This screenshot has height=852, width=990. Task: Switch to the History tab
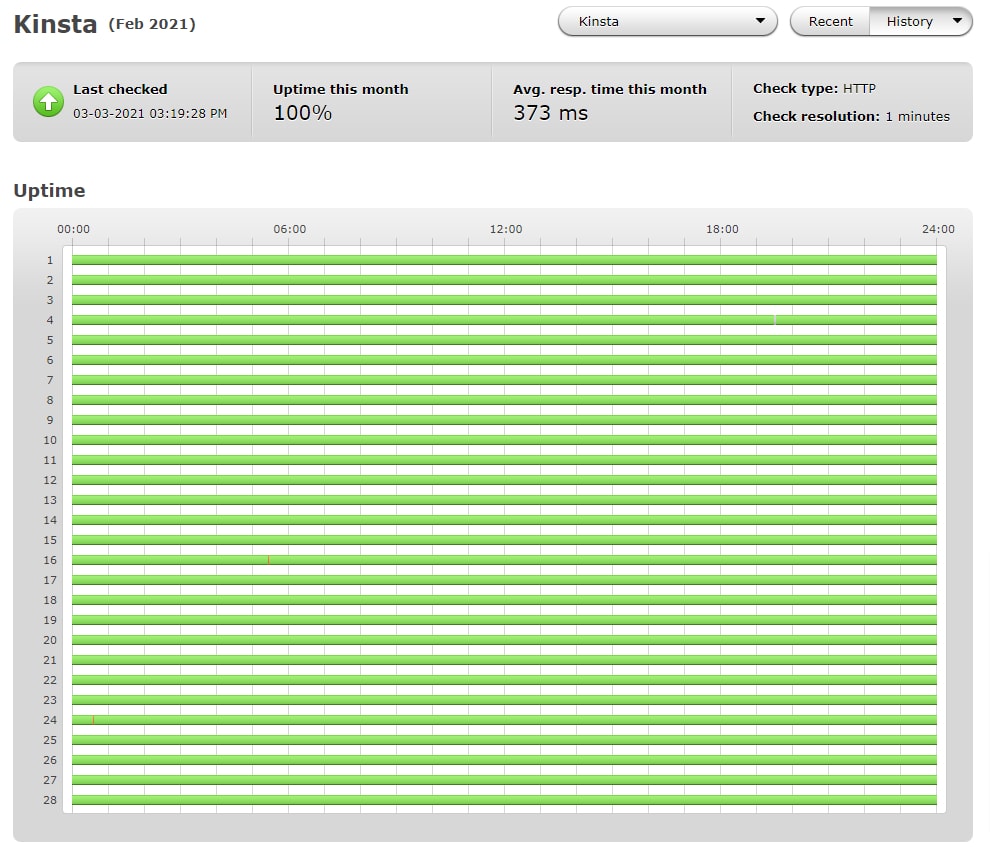point(909,21)
